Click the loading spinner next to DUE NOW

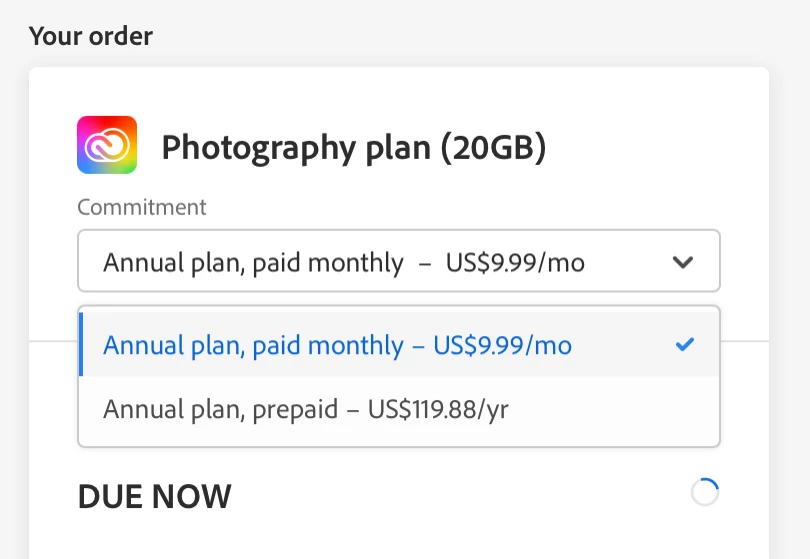(705, 492)
